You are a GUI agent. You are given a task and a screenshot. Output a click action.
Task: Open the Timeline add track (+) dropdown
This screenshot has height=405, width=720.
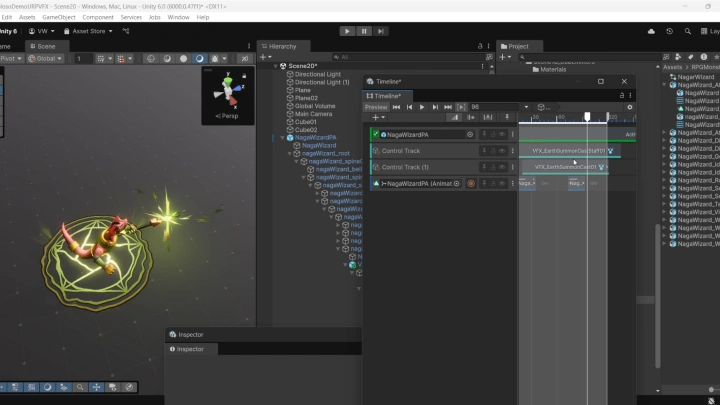click(x=378, y=118)
